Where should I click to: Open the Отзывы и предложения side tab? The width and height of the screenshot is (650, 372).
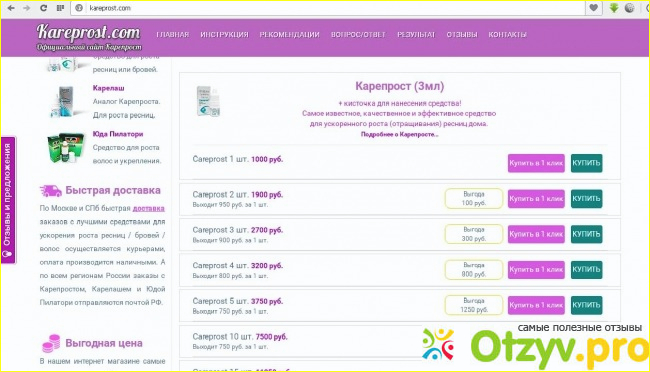[x=8, y=200]
